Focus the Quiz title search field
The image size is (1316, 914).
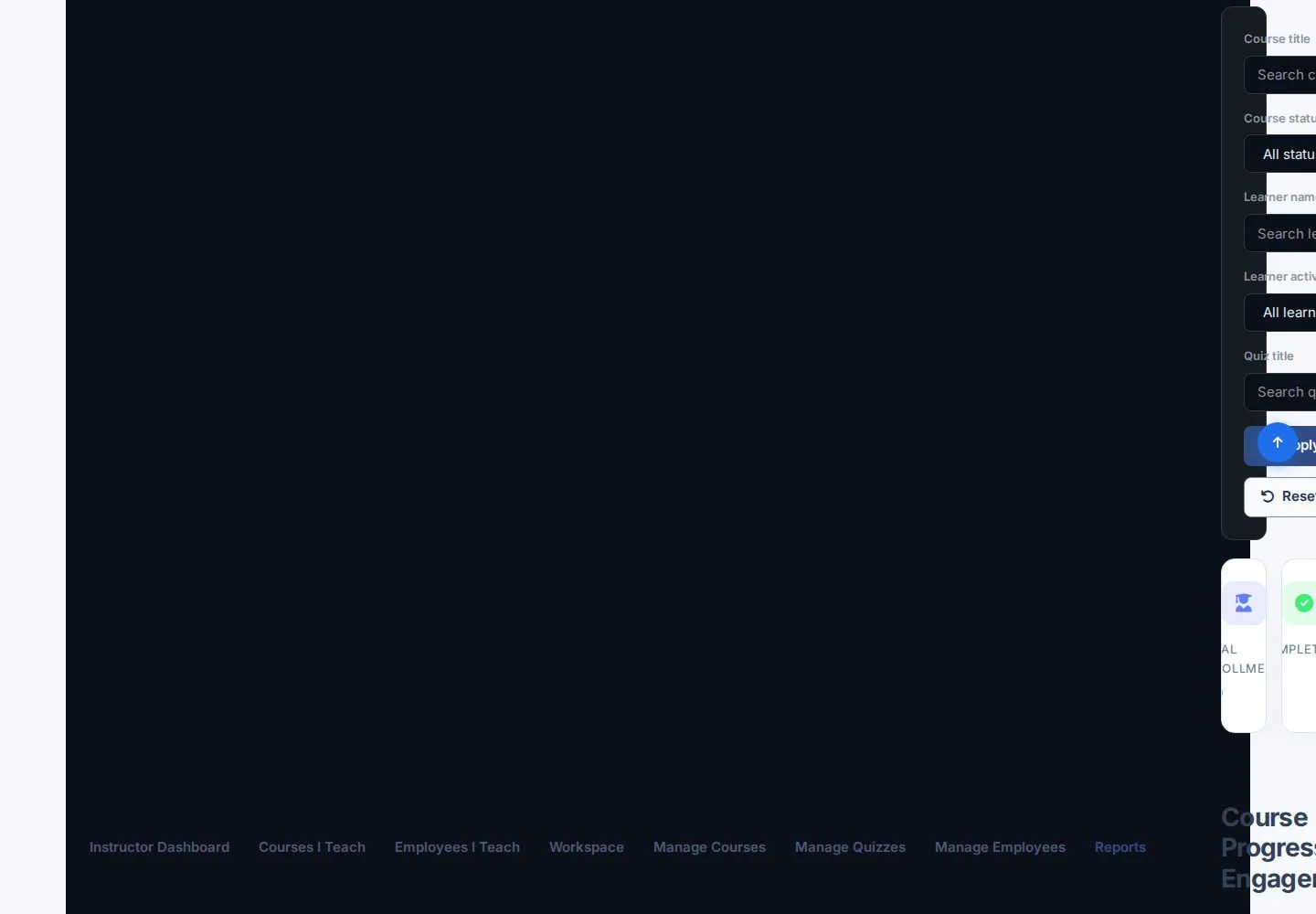1280,392
